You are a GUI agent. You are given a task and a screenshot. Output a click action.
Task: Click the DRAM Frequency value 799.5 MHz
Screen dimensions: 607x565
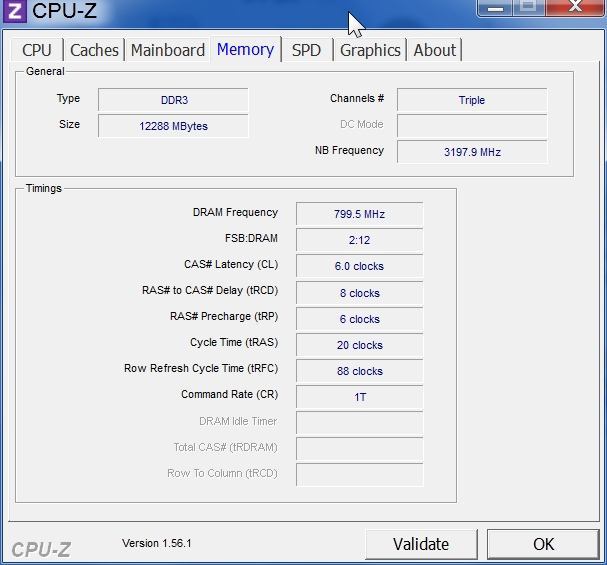[x=360, y=214]
